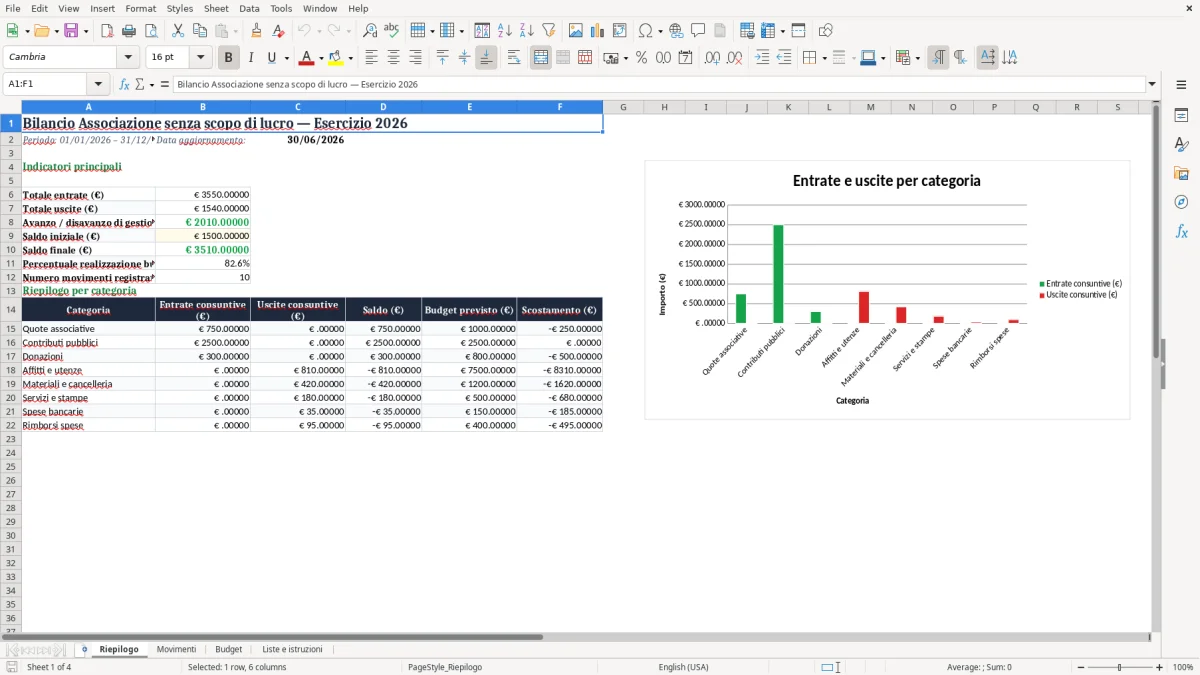This screenshot has width=1200, height=675.
Task: Click the font color A swatch
Action: pyautogui.click(x=307, y=58)
